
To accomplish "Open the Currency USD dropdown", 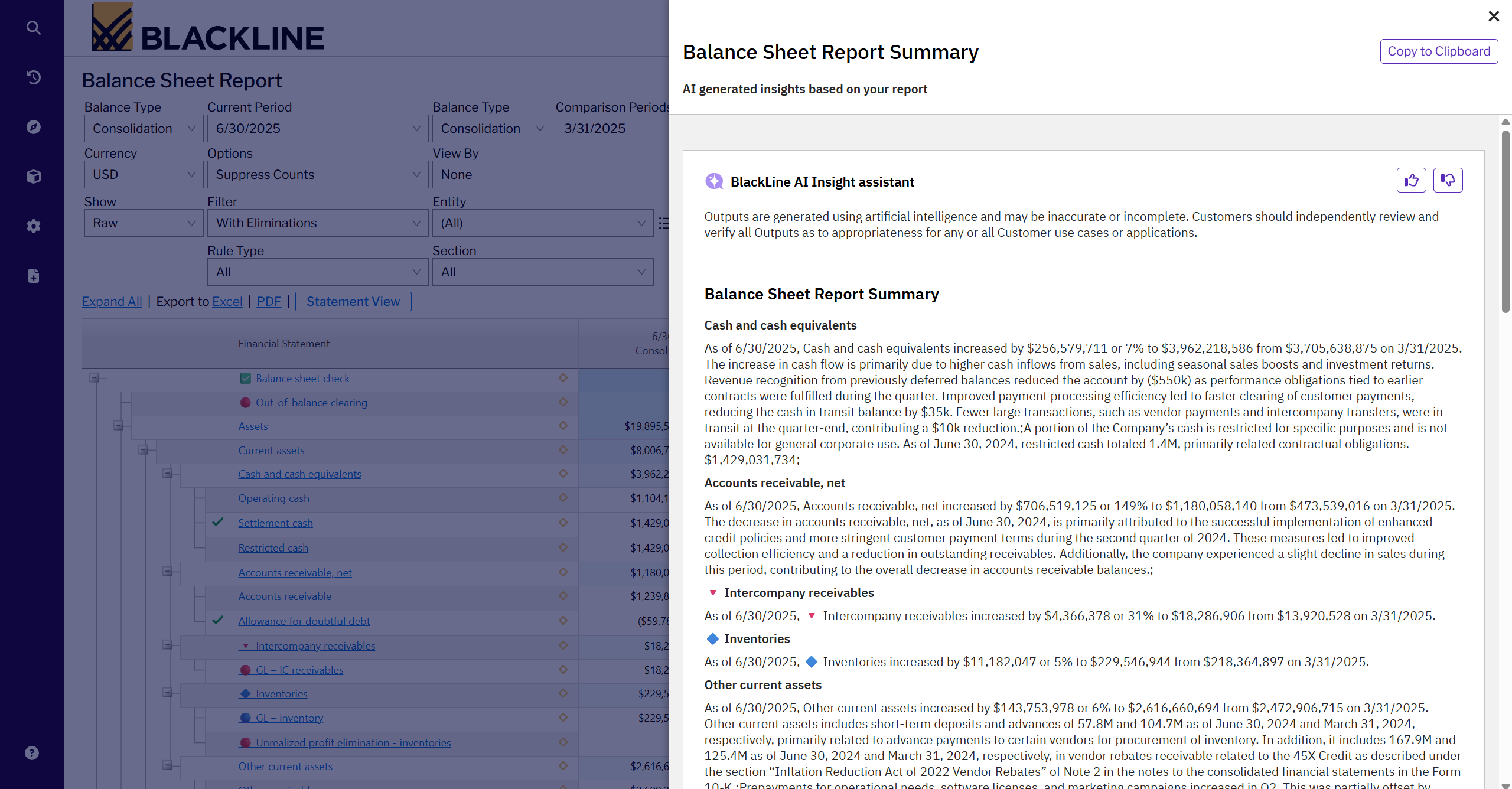I will tap(144, 175).
